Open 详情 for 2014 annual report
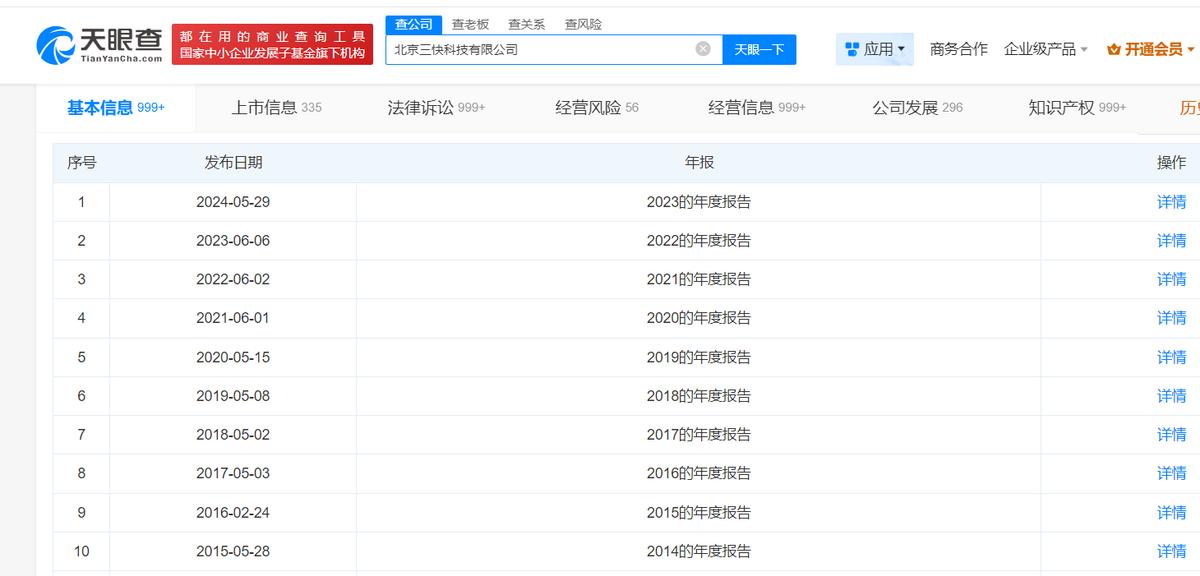1200x576 pixels. tap(1171, 551)
